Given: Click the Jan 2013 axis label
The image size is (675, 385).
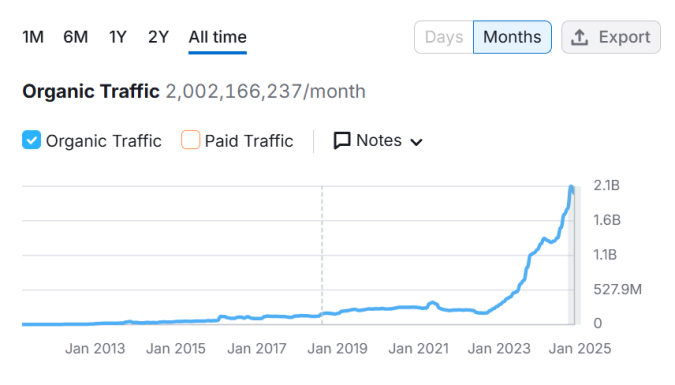Looking at the screenshot, I should point(95,348).
